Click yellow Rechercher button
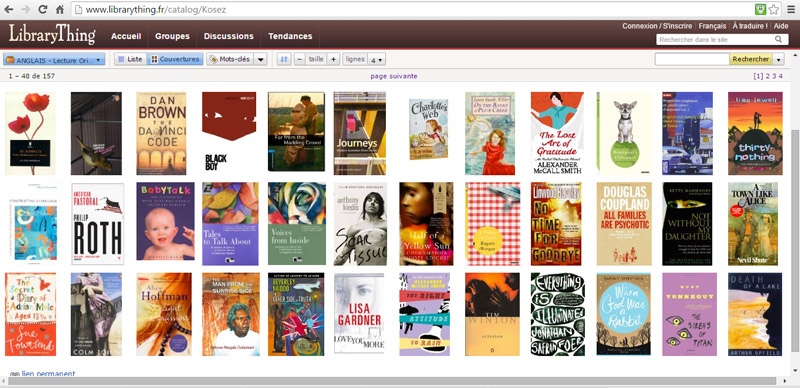 click(x=751, y=59)
